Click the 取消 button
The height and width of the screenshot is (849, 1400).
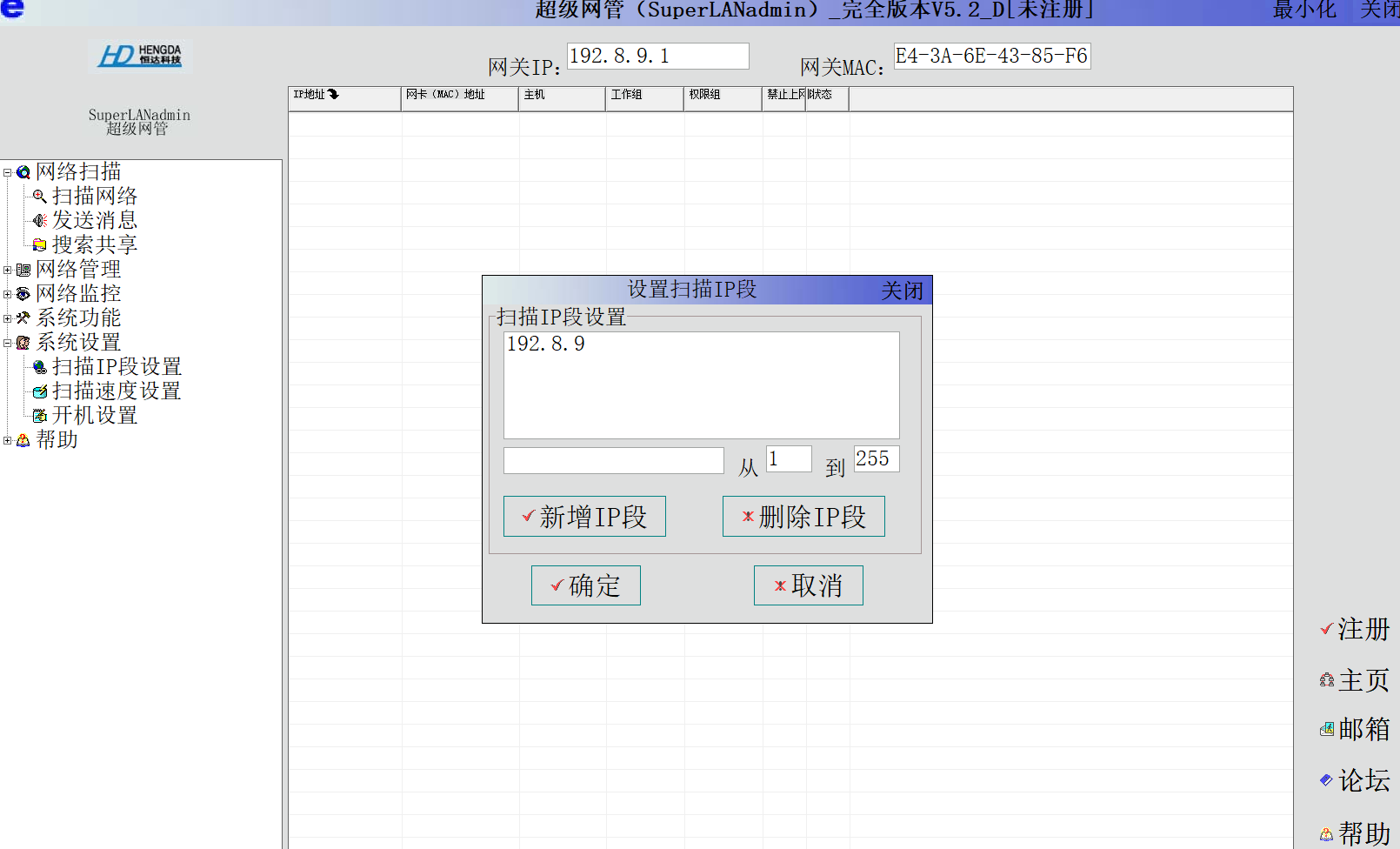(x=809, y=585)
